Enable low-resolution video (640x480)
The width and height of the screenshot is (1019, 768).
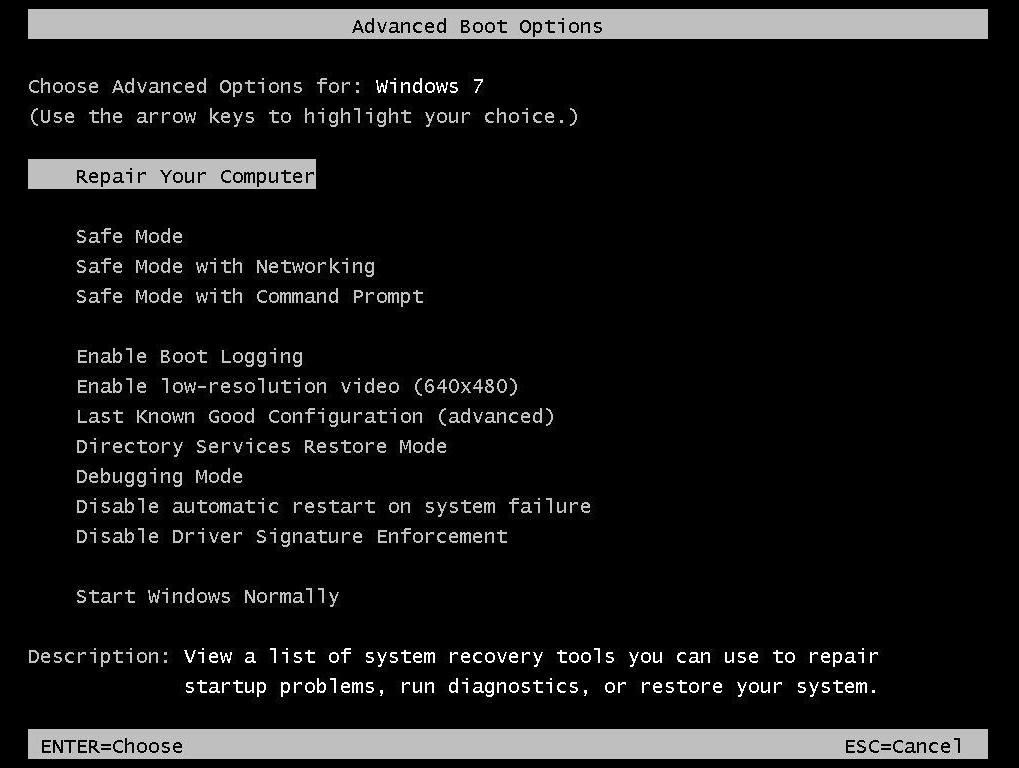pyautogui.click(x=297, y=386)
